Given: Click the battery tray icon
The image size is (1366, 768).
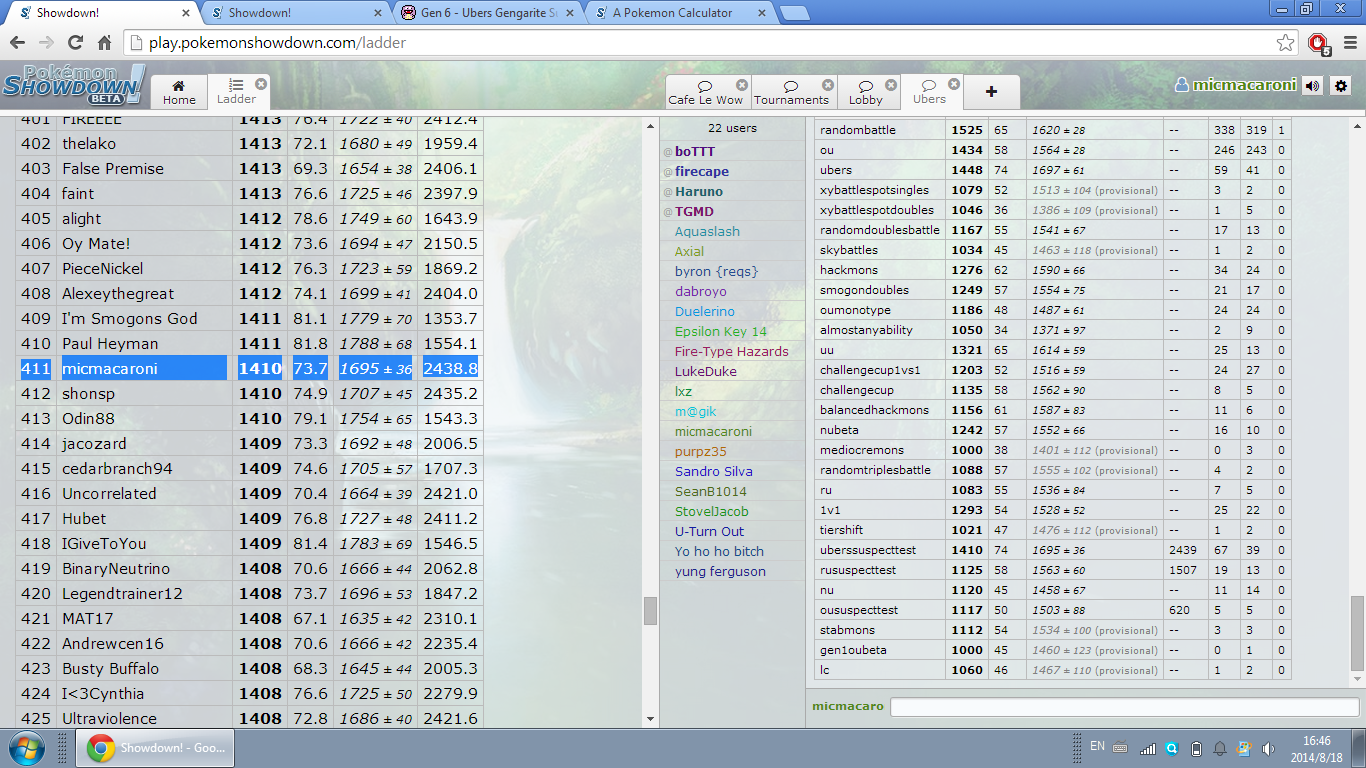Looking at the screenshot, I should 1195,748.
